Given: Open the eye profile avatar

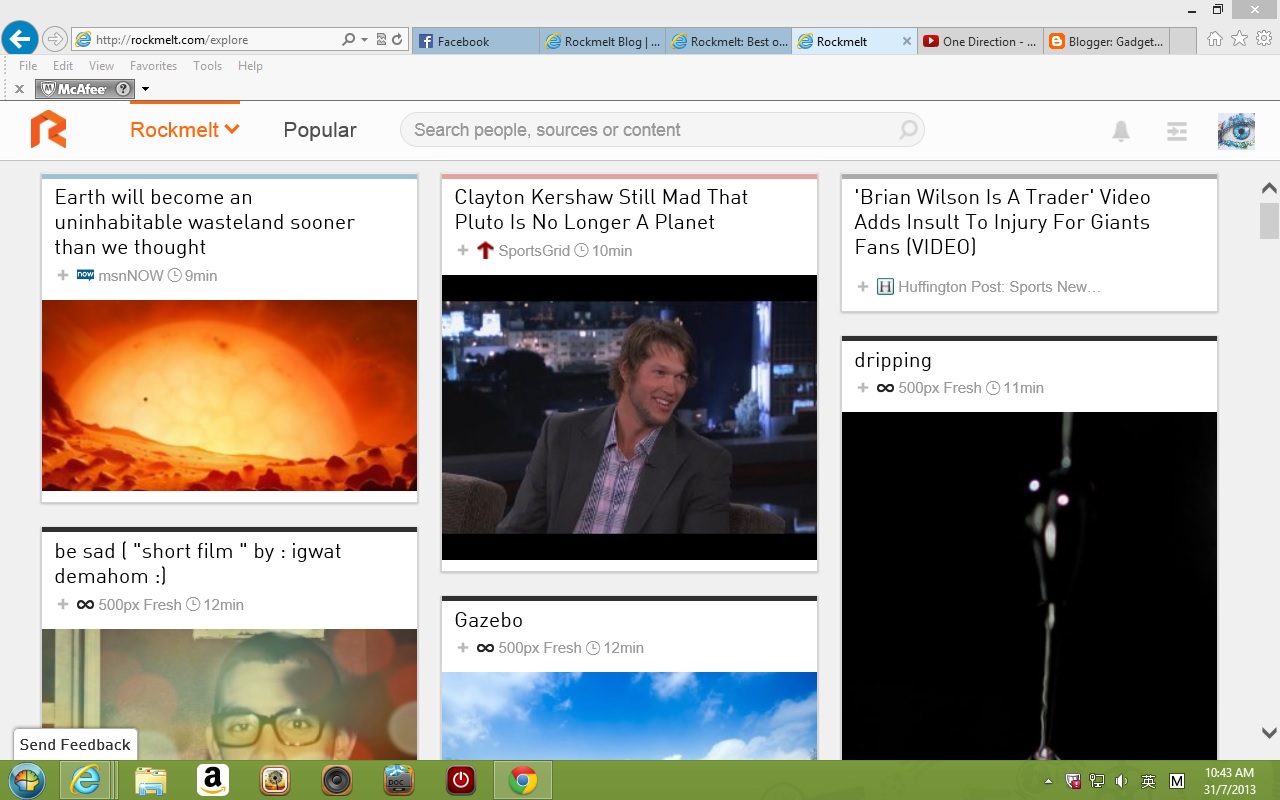Looking at the screenshot, I should coord(1236,131).
